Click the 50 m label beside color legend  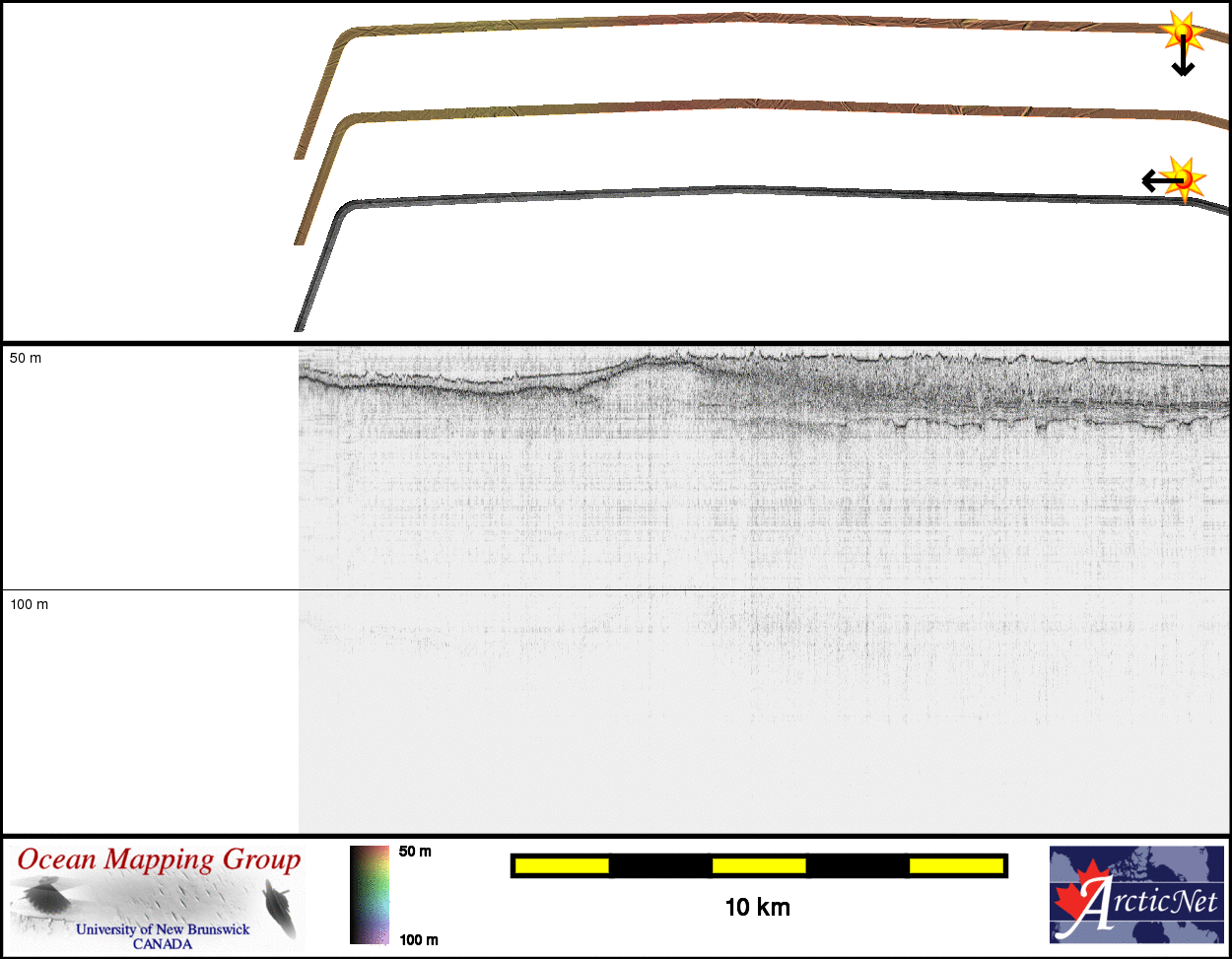(415, 852)
